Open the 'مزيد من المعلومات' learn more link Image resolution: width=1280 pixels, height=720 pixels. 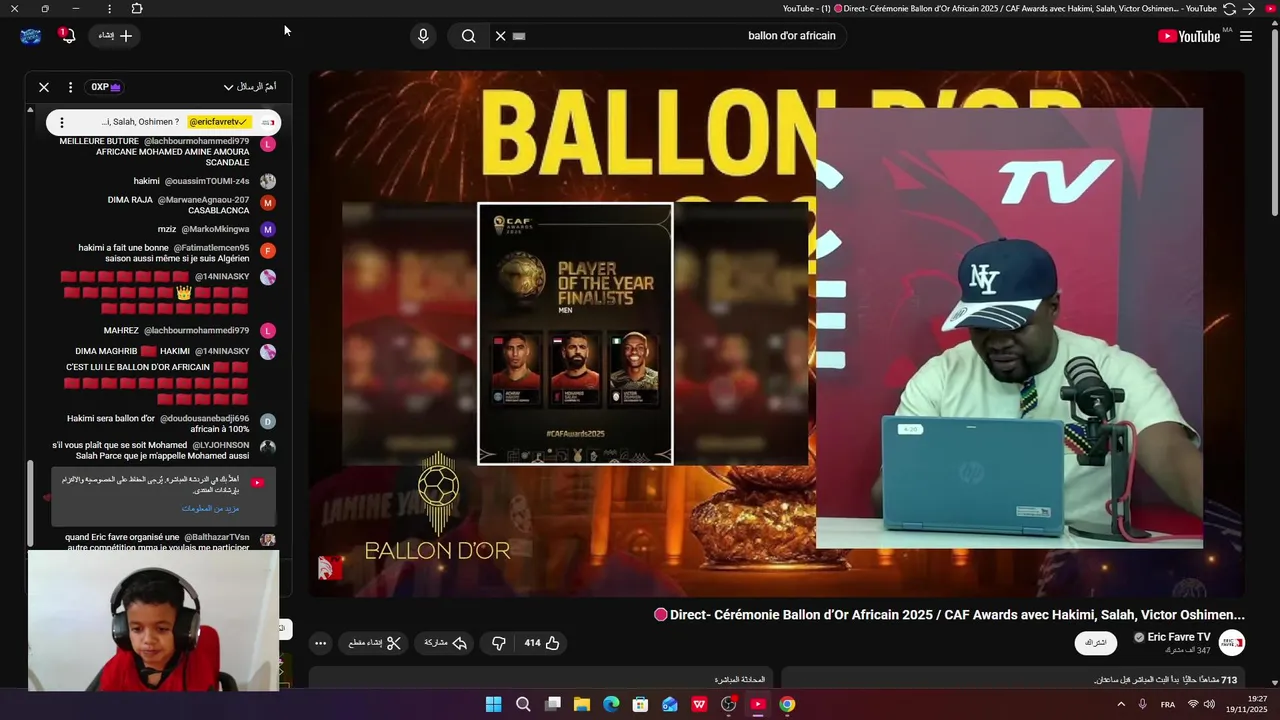tap(210, 508)
